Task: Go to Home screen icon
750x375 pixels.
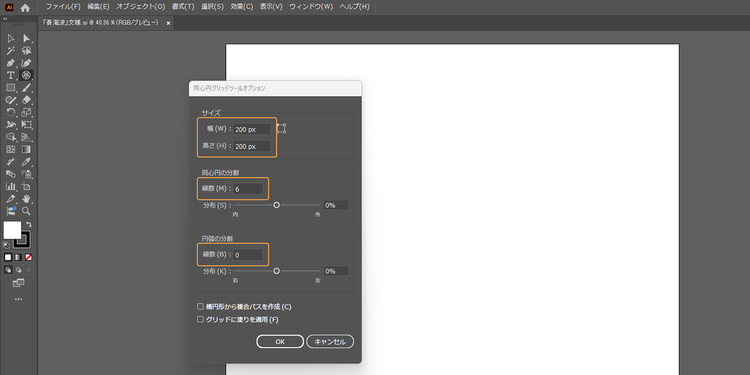Action: pos(25,7)
